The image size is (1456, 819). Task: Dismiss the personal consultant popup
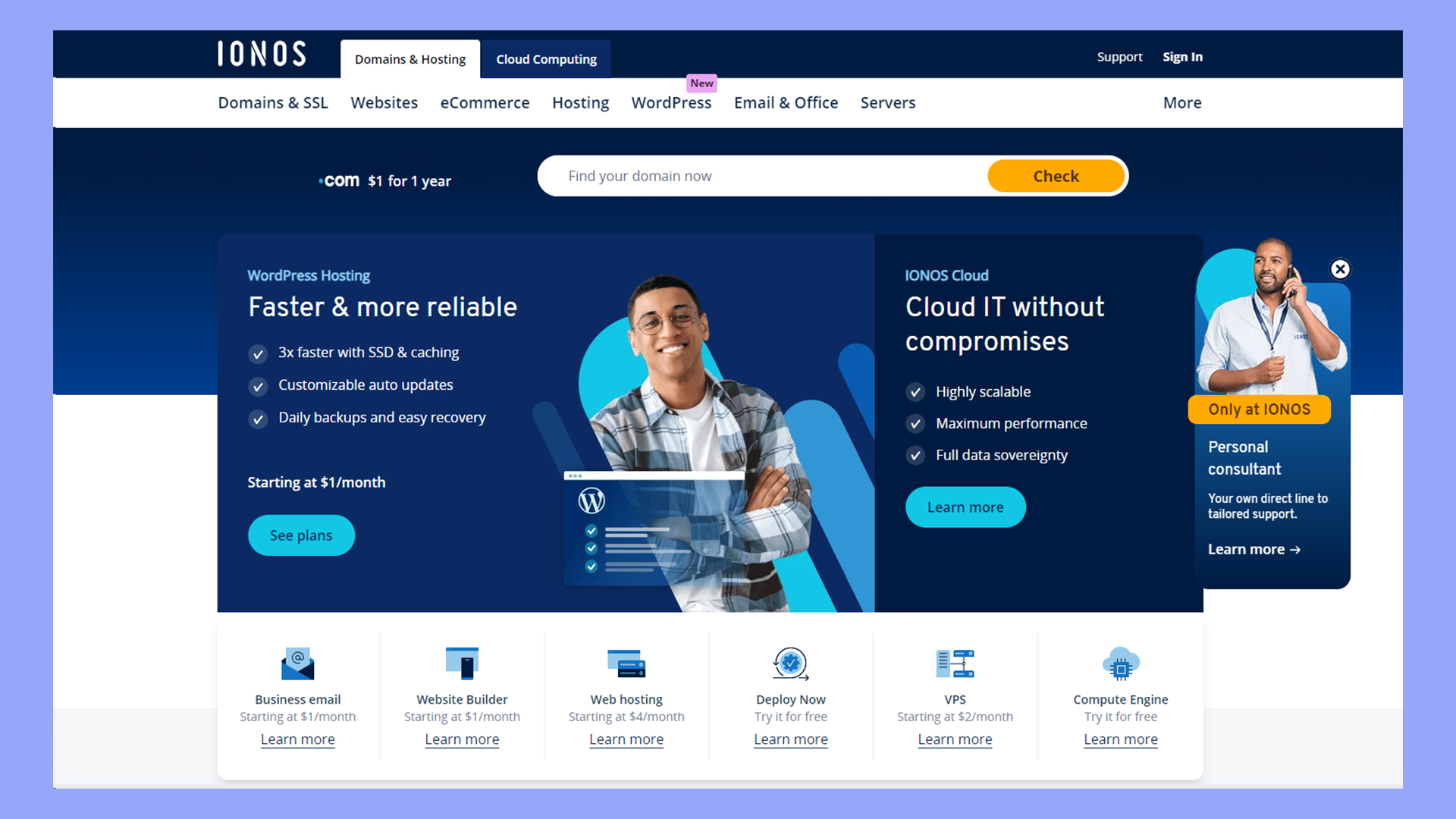(x=1340, y=269)
